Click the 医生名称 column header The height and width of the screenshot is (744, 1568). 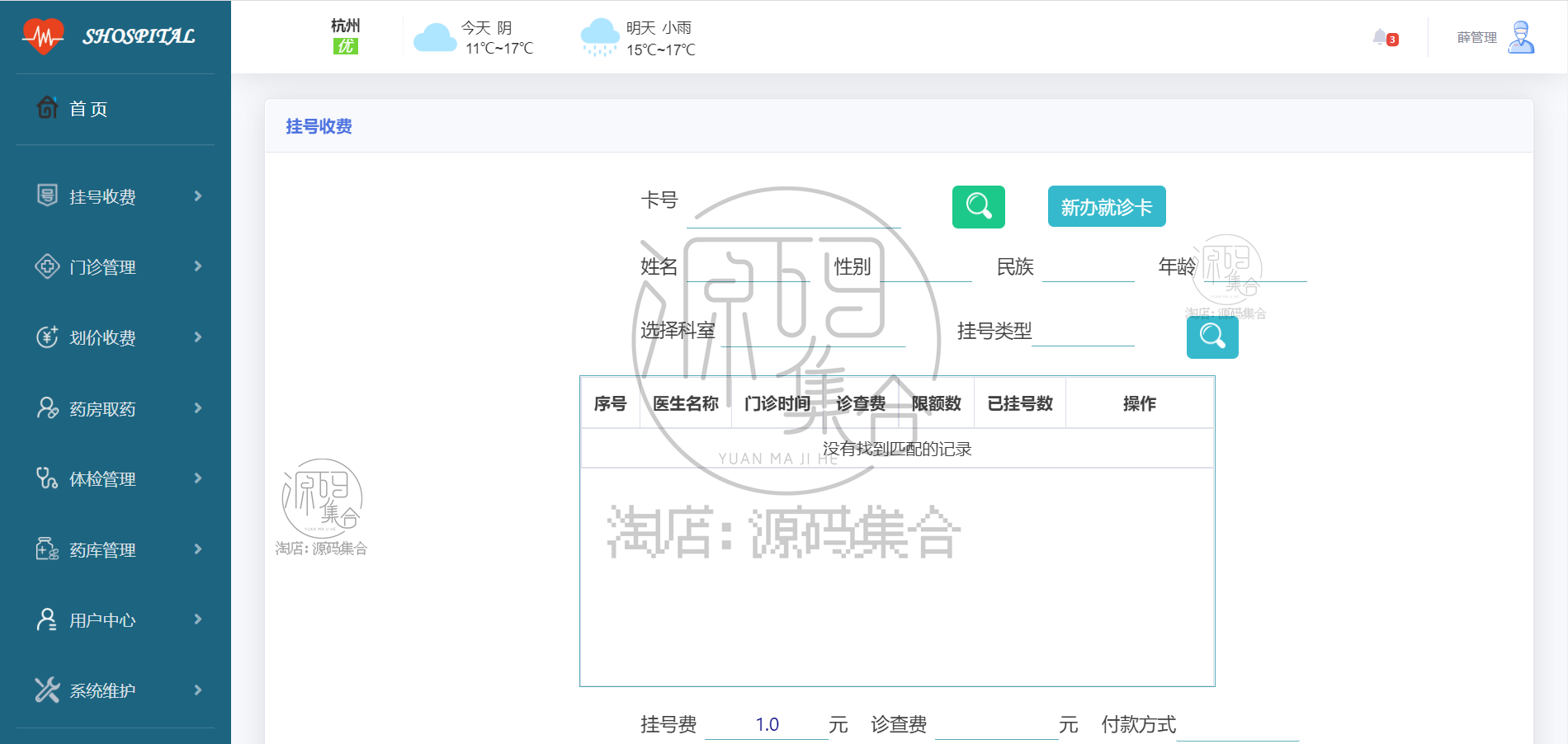[686, 403]
